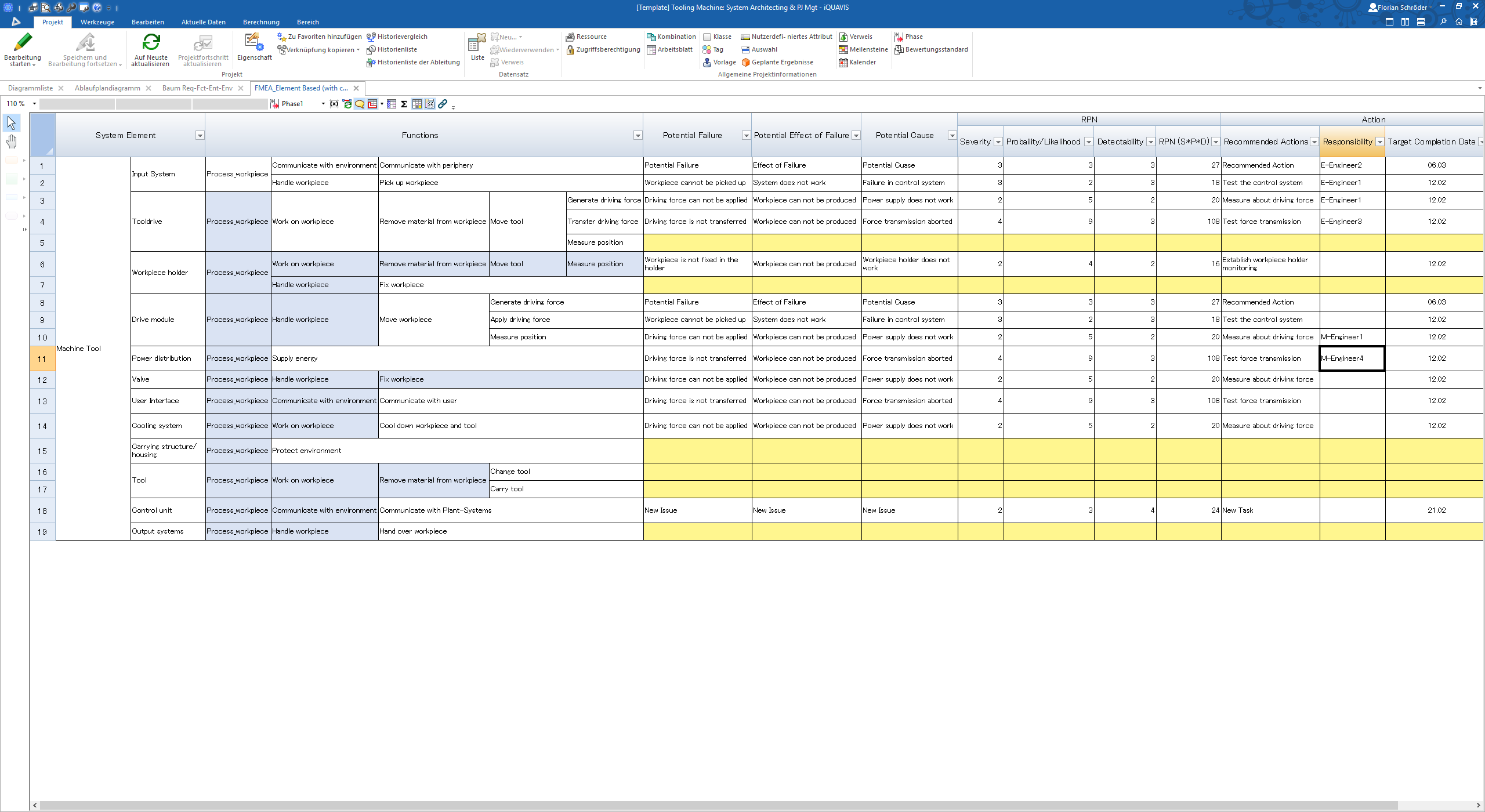The width and height of the screenshot is (1485, 812).
Task: Open Zugriffsberechtigung lock icon
Action: click(x=571, y=49)
